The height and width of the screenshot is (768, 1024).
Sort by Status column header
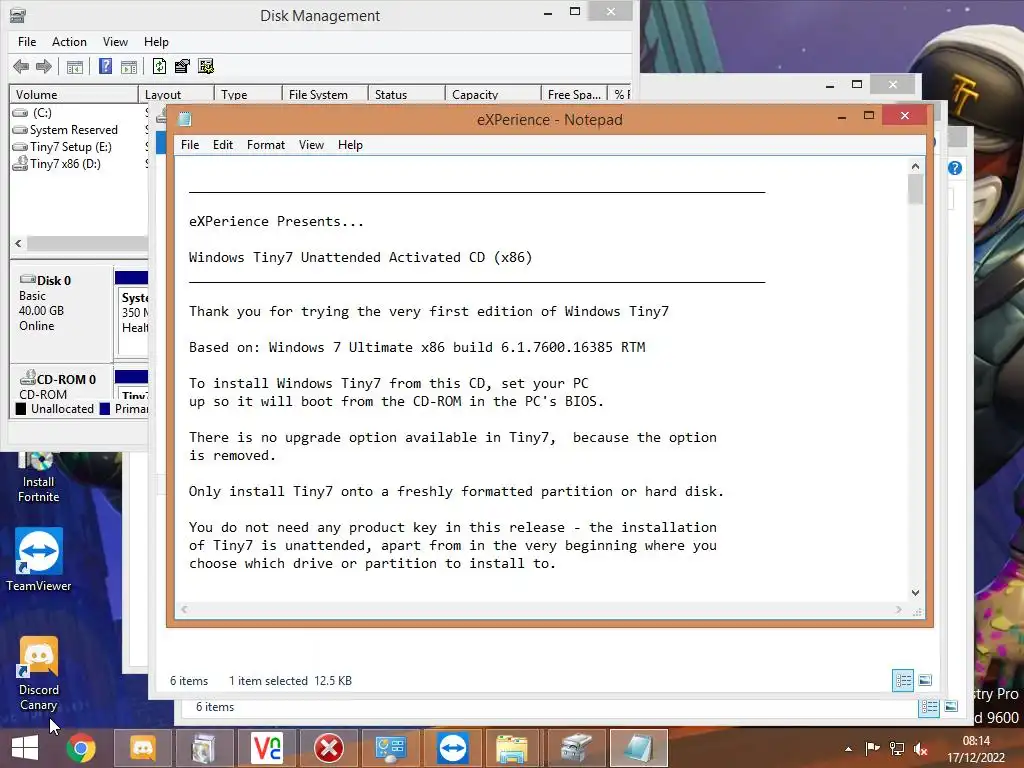tap(406, 95)
